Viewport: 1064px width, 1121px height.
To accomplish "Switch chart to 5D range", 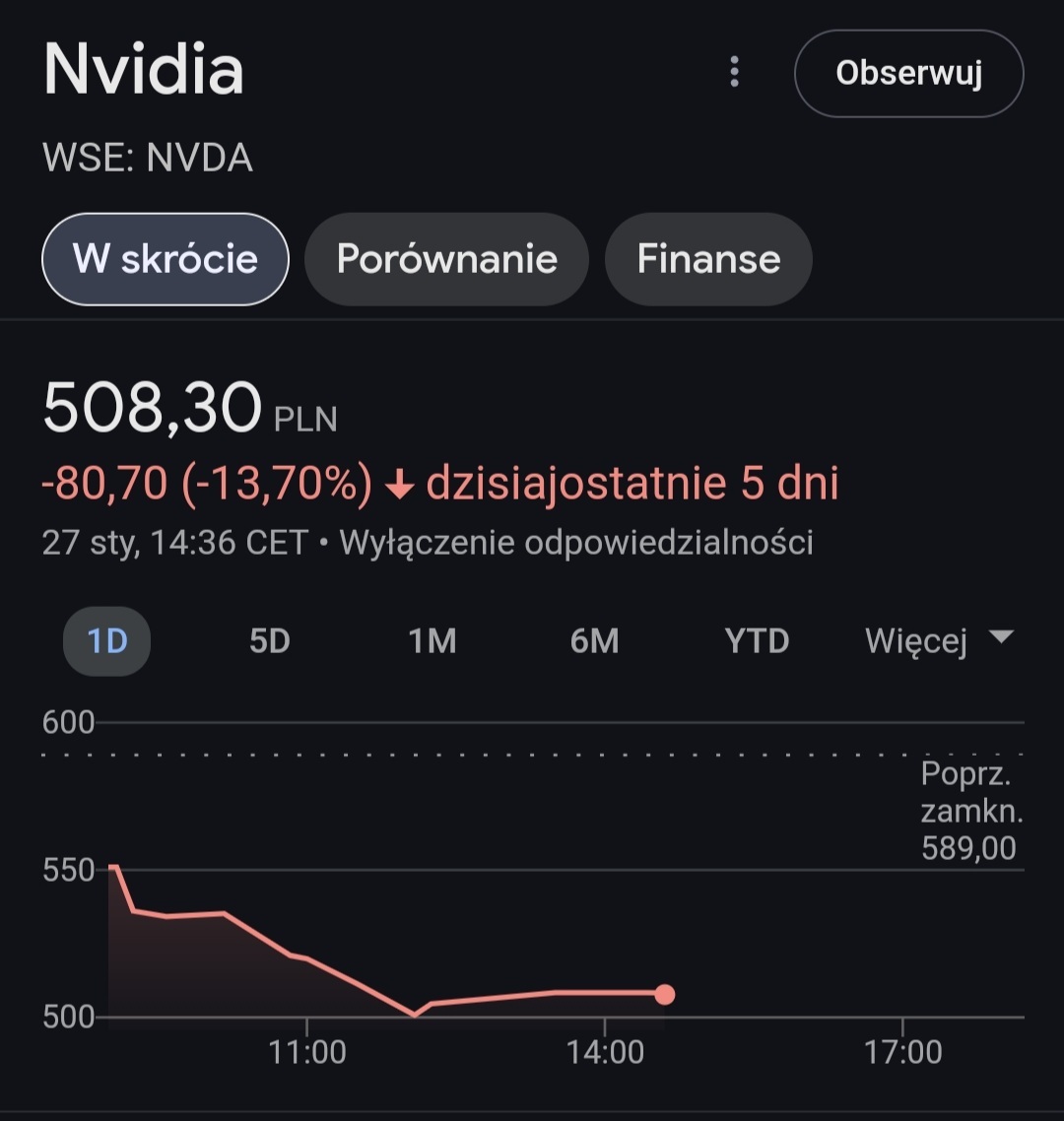I will coord(269,641).
